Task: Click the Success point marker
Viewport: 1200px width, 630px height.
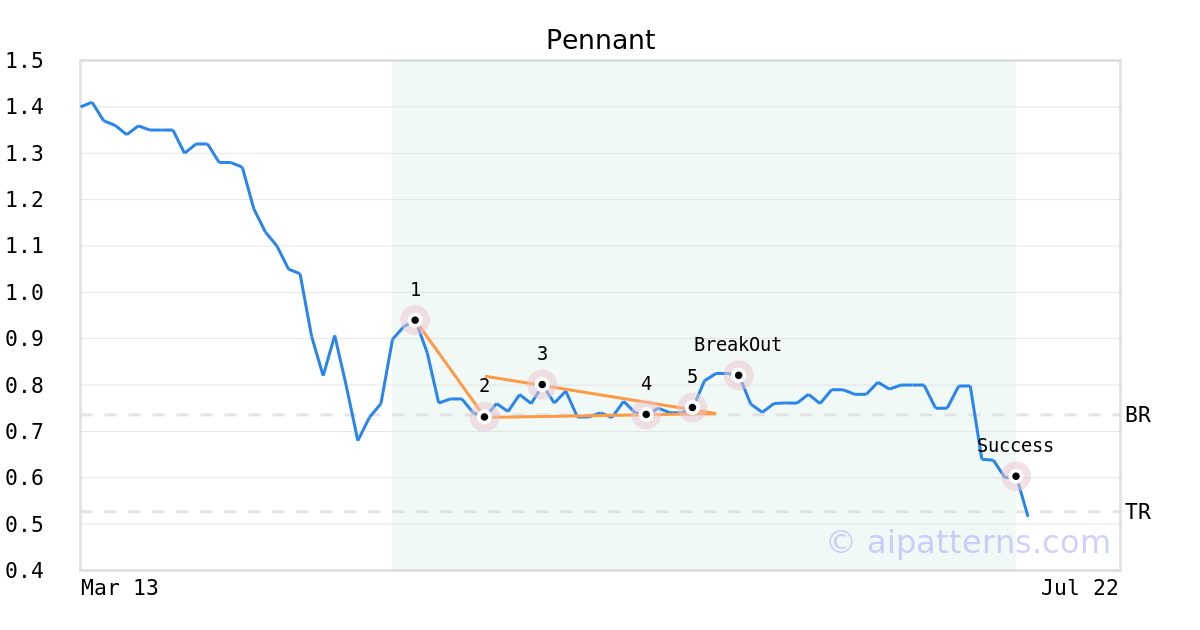Action: pos(1015,476)
